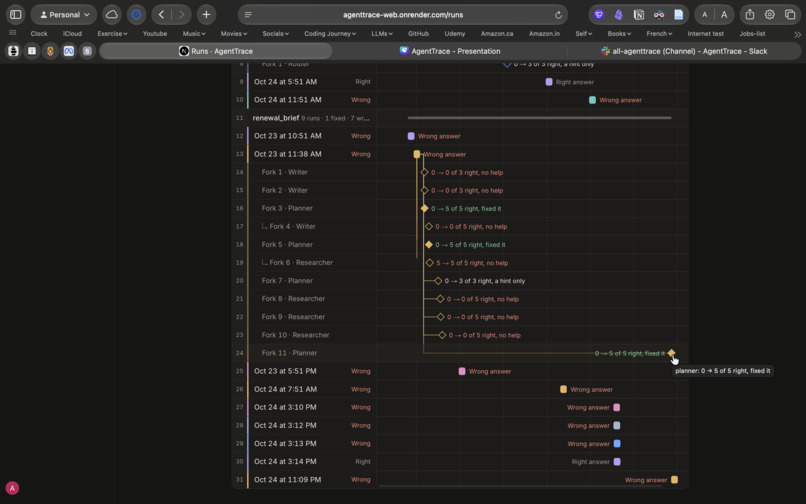806x504 pixels.
Task: Click the agenttrace-web.onrender.com/runs address field
Action: (x=403, y=14)
